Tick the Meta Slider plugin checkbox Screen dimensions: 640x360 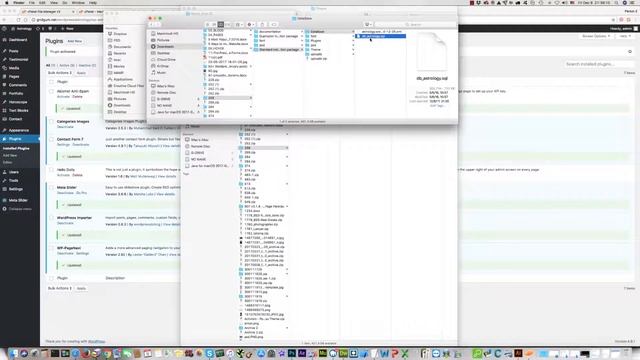coord(51,188)
